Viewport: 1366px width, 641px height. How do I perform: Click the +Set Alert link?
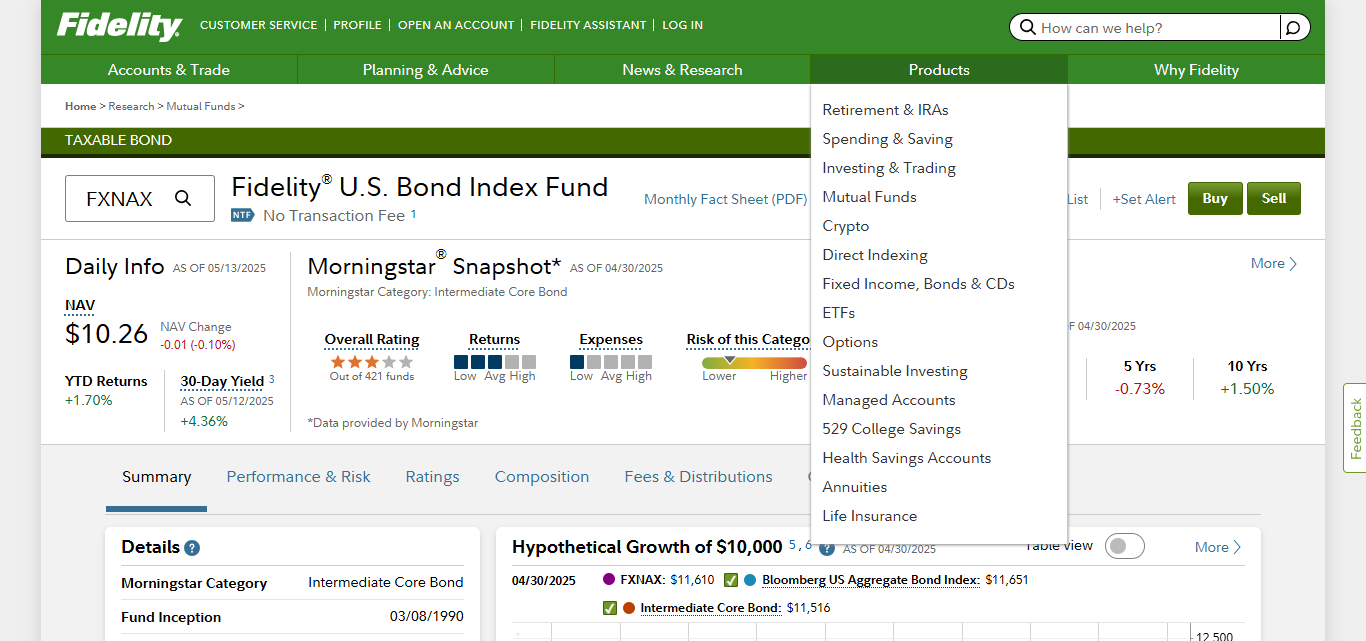tap(1144, 199)
